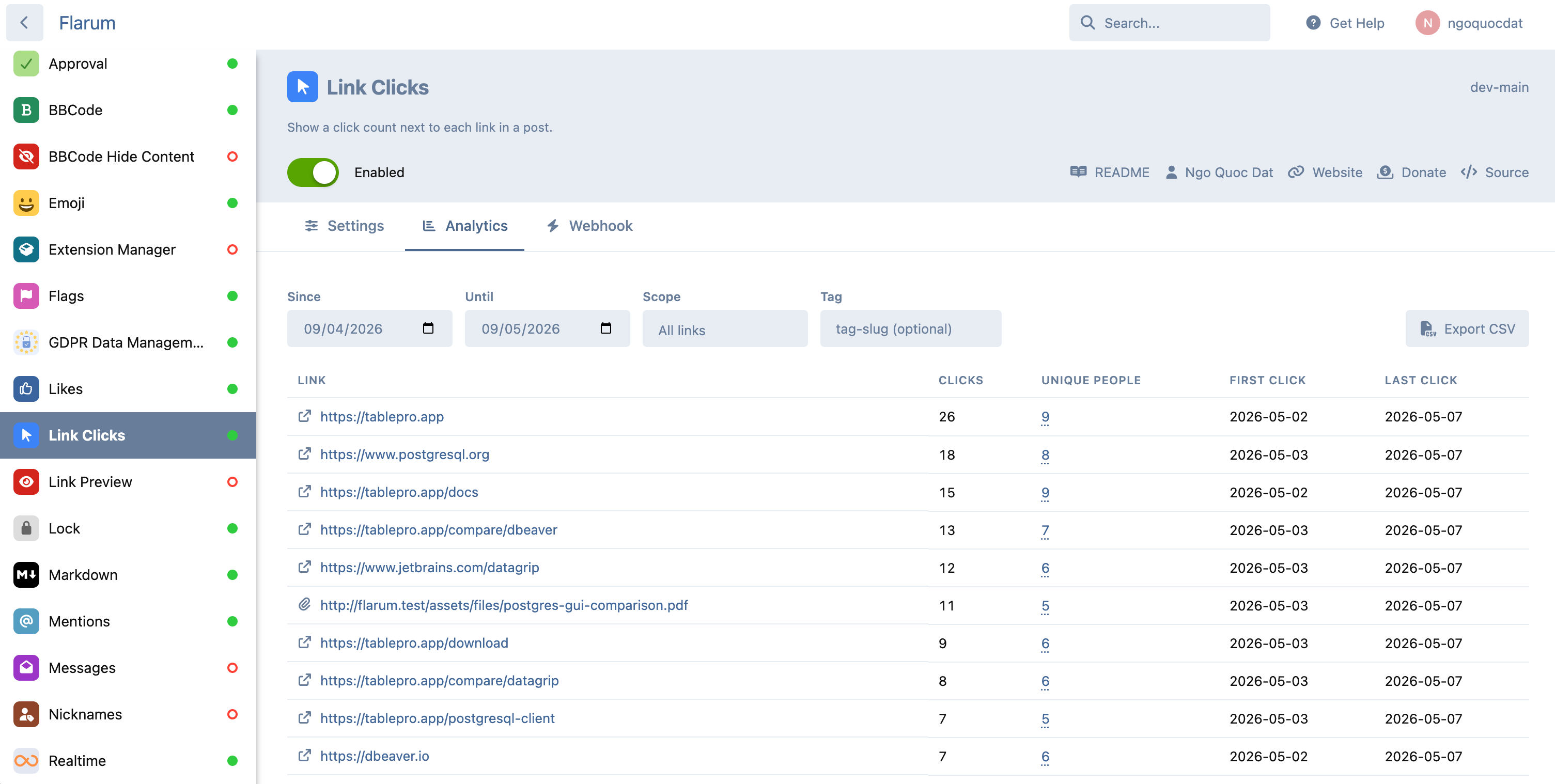Viewport: 1555px width, 784px height.
Task: Open the Messages extension icon
Action: click(26, 667)
